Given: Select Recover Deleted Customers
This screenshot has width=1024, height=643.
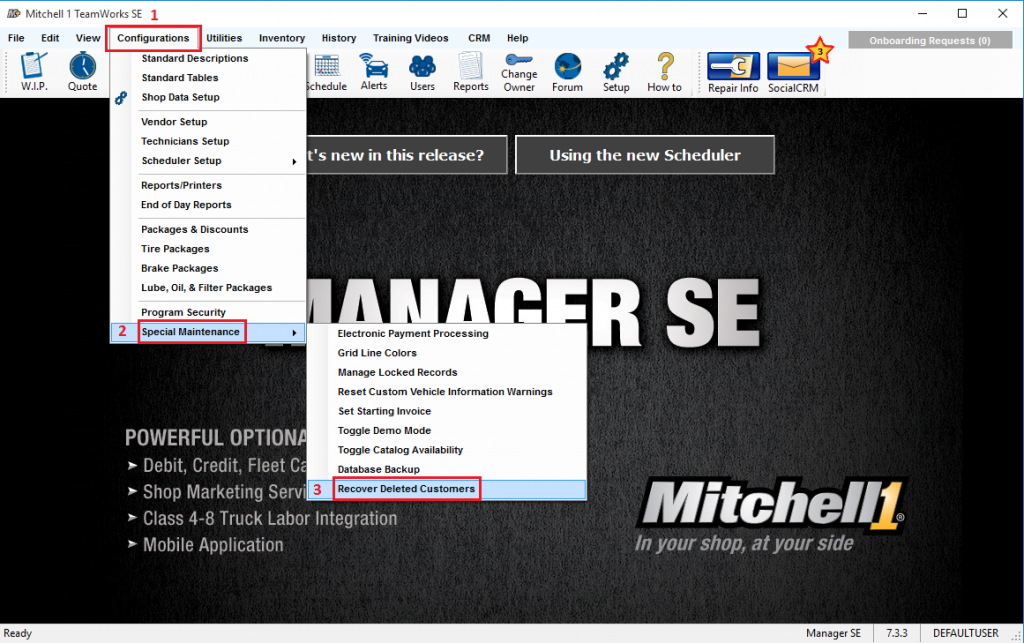Looking at the screenshot, I should (x=447, y=489).
